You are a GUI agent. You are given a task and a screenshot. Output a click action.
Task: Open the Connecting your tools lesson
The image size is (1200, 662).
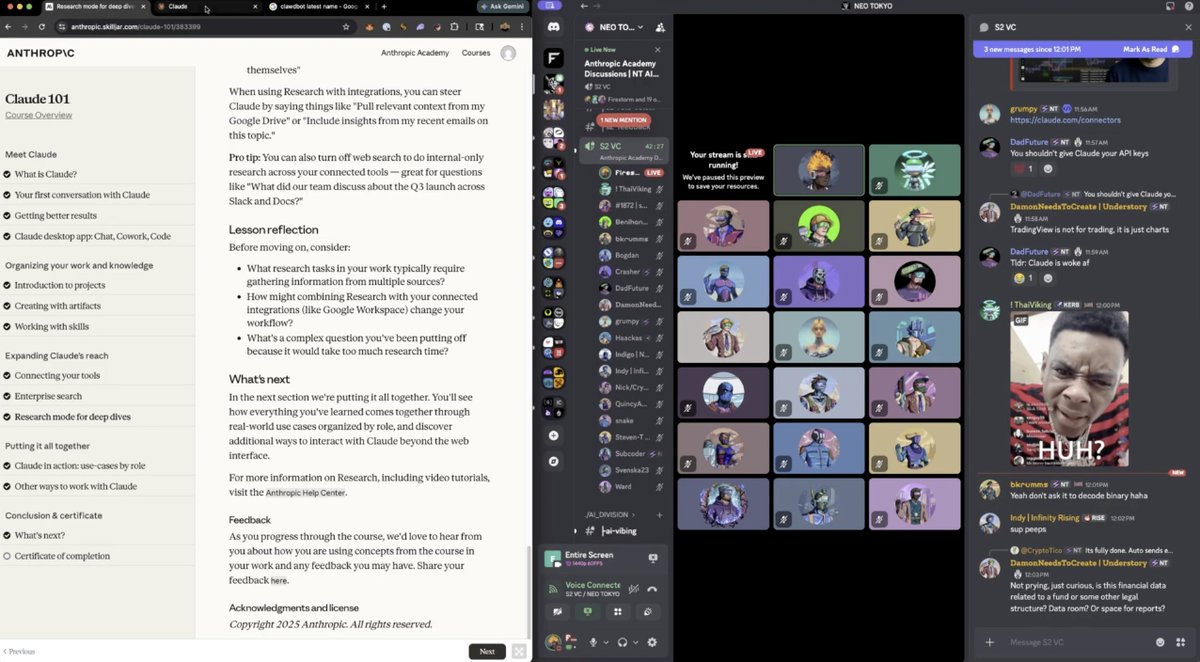click(57, 376)
